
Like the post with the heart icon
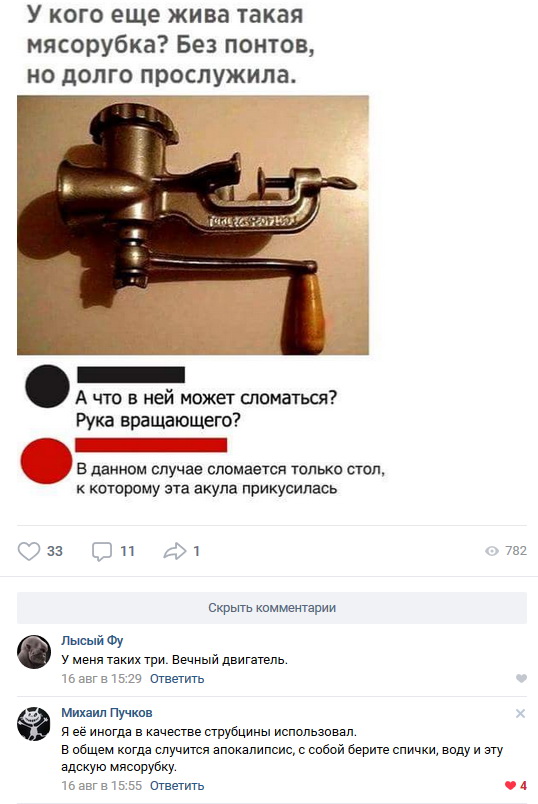click(x=29, y=551)
